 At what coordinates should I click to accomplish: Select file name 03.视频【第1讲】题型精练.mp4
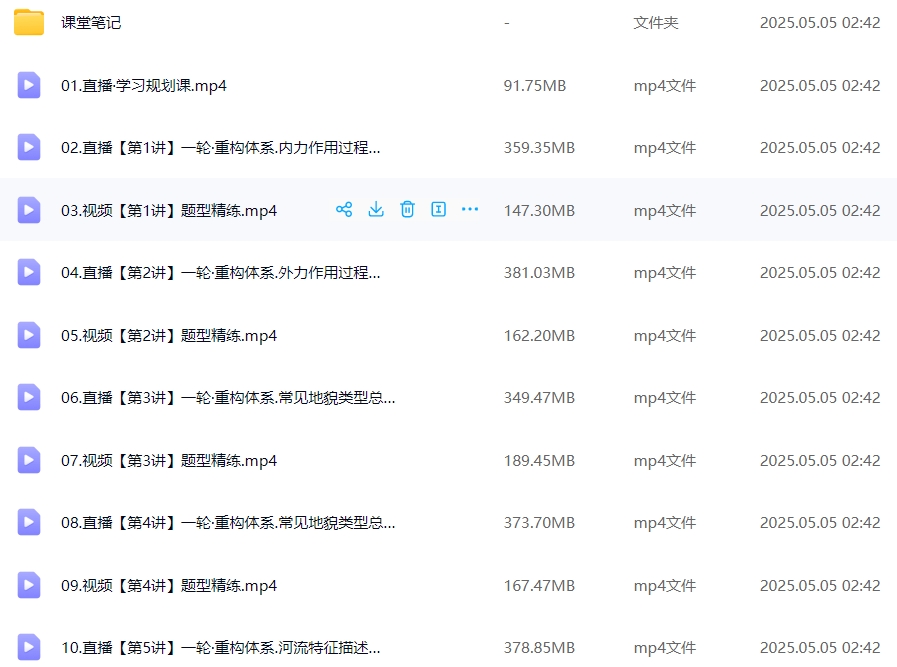point(169,211)
